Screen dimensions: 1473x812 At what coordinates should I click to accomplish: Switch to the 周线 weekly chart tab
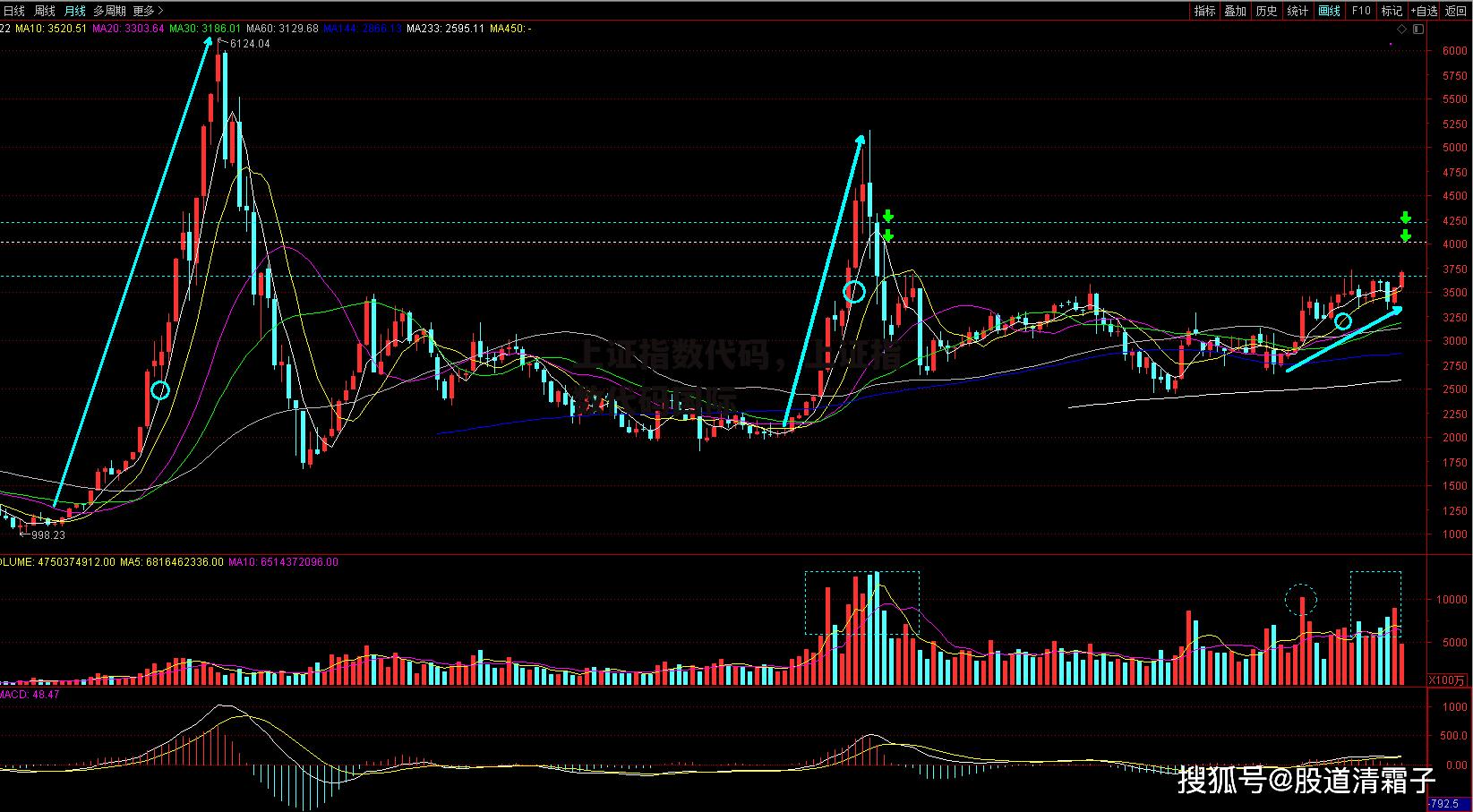point(45,11)
